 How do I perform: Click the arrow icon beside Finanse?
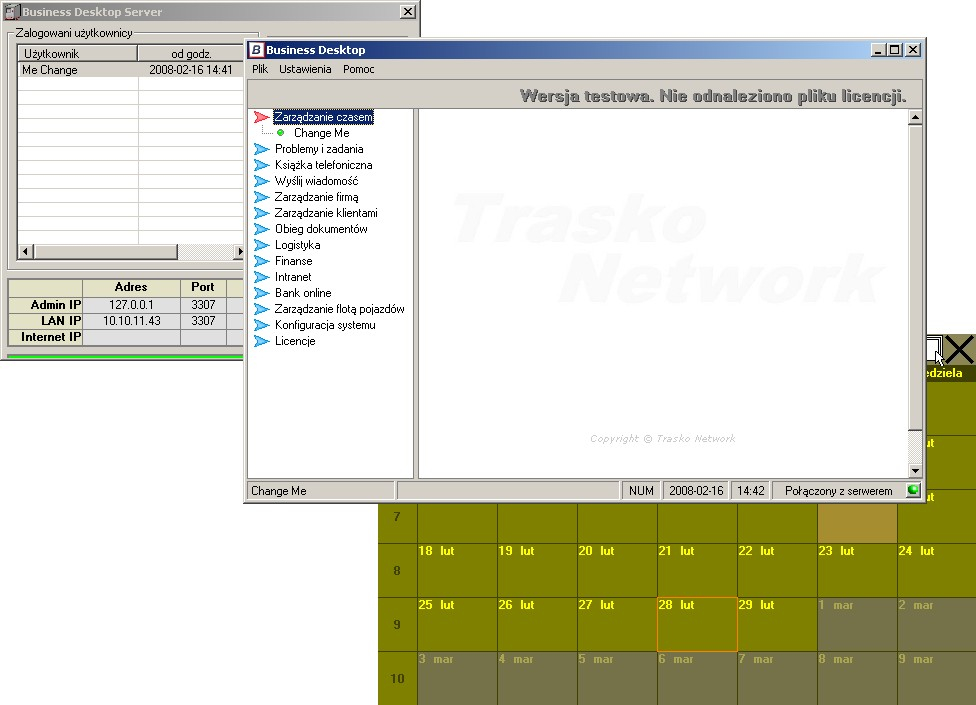click(261, 261)
